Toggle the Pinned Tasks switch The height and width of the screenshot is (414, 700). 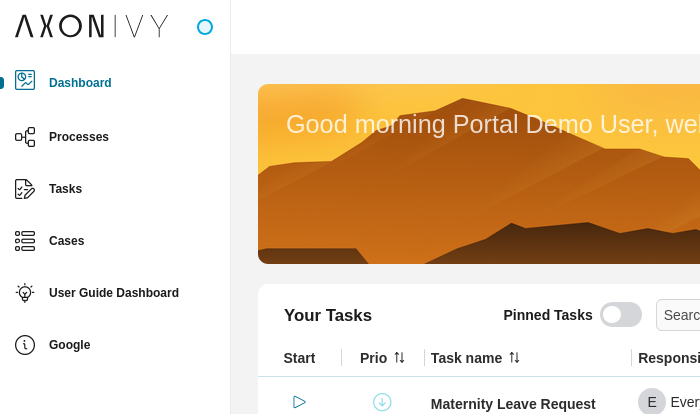click(x=620, y=315)
